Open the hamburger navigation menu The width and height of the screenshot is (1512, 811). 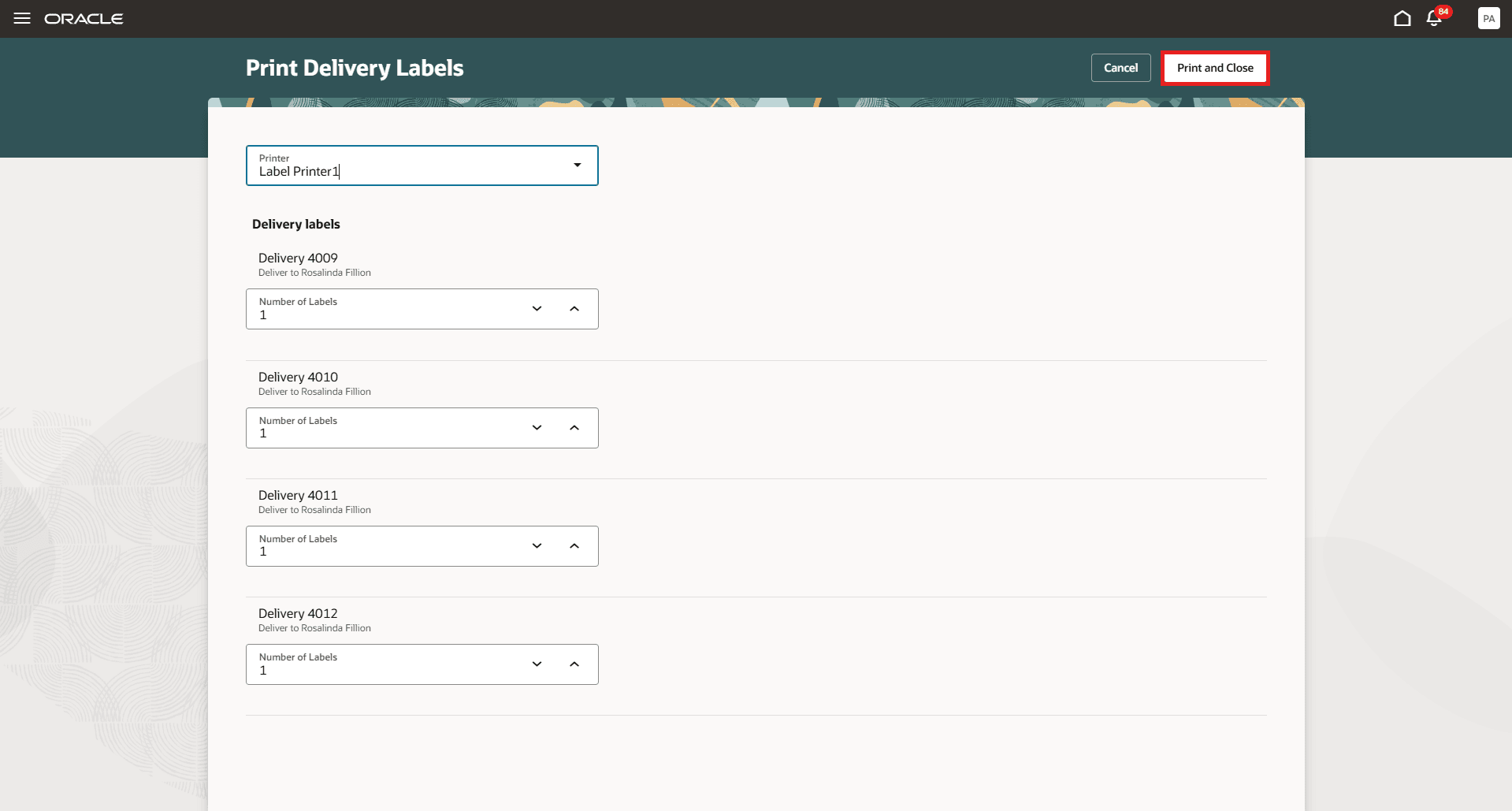22,18
